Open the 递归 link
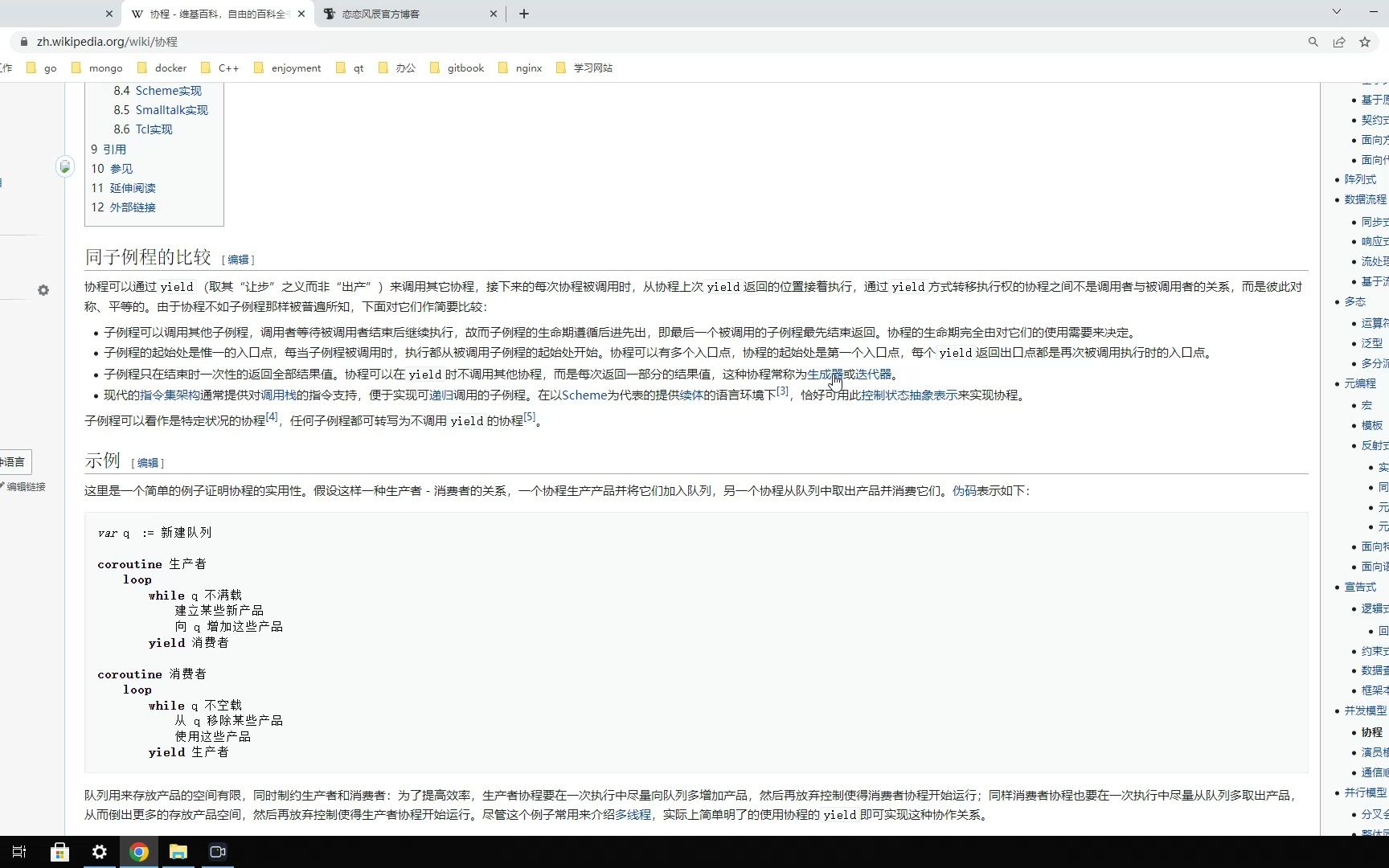 441,395
